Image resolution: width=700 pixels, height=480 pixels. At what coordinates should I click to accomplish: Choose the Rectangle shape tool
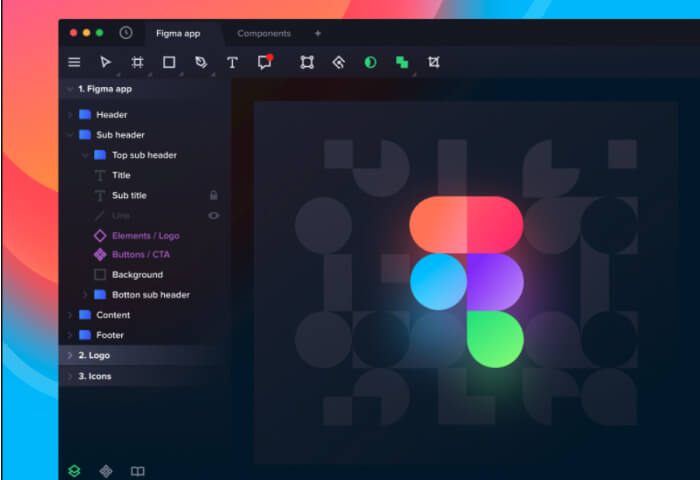point(169,62)
